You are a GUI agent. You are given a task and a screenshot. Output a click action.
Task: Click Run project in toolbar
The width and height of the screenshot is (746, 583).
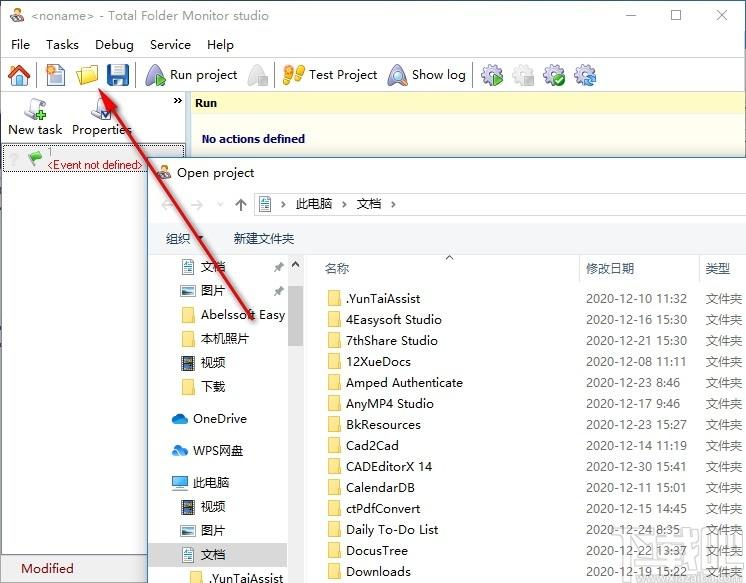coord(191,75)
